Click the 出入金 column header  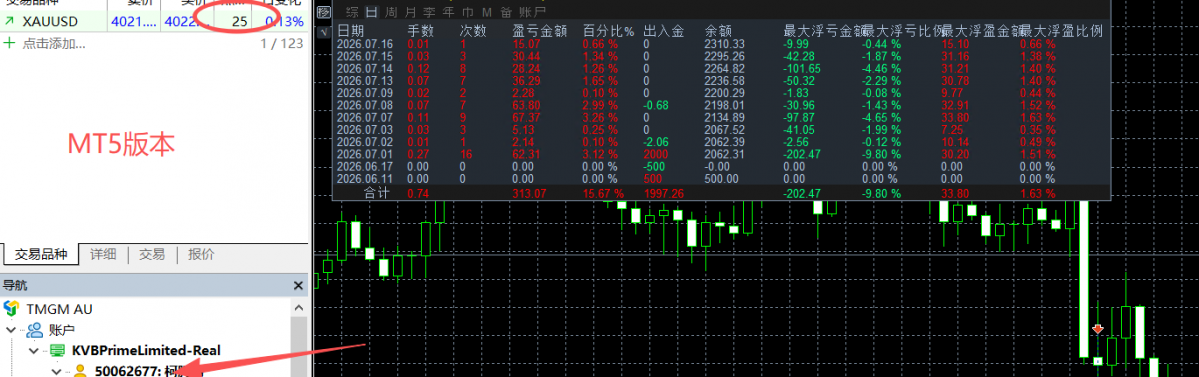(664, 31)
